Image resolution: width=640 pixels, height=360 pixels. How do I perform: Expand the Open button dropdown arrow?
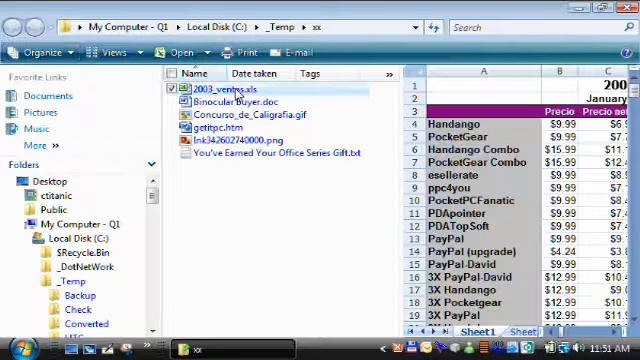coord(207,53)
